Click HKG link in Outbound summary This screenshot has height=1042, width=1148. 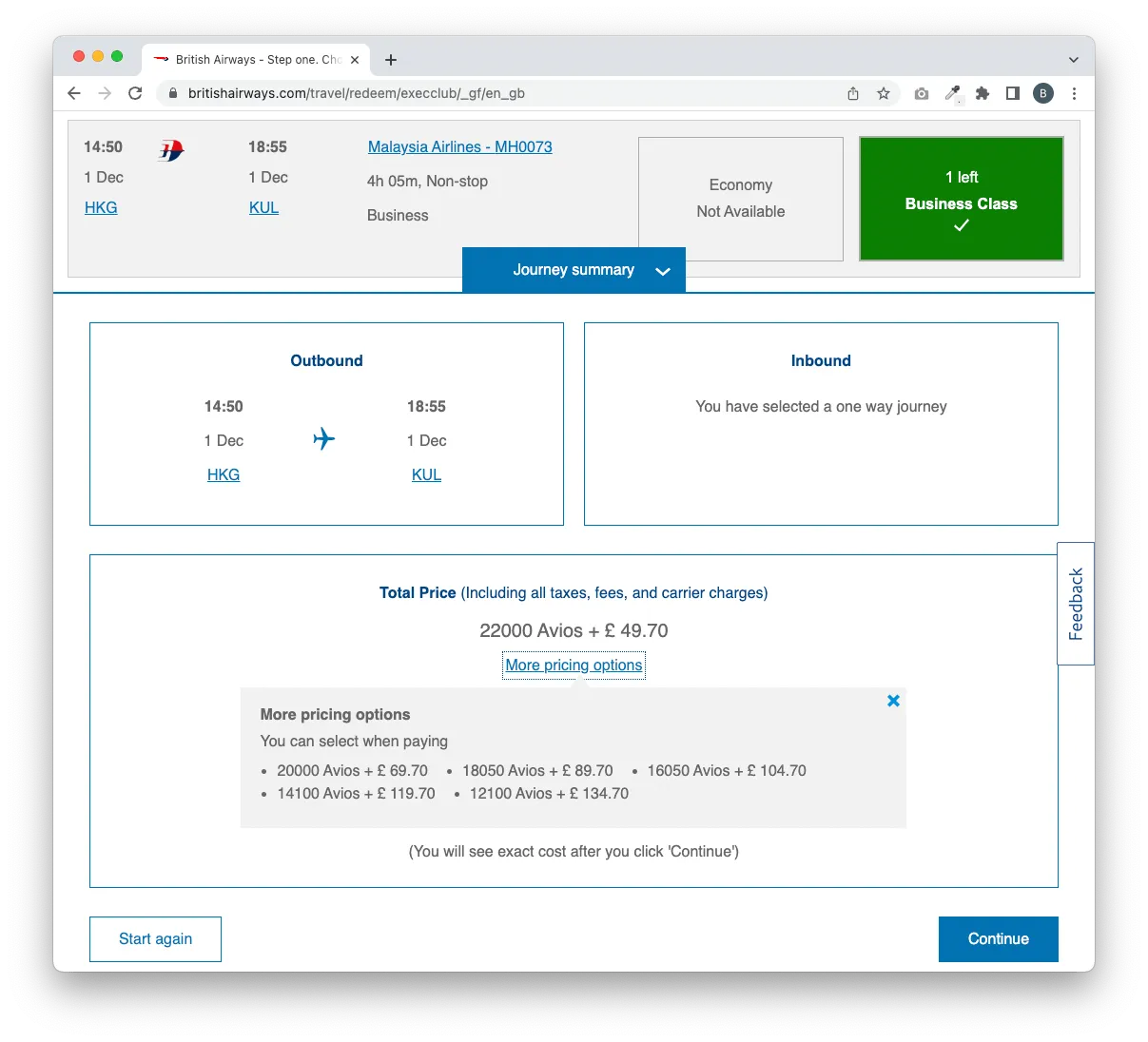(x=224, y=475)
